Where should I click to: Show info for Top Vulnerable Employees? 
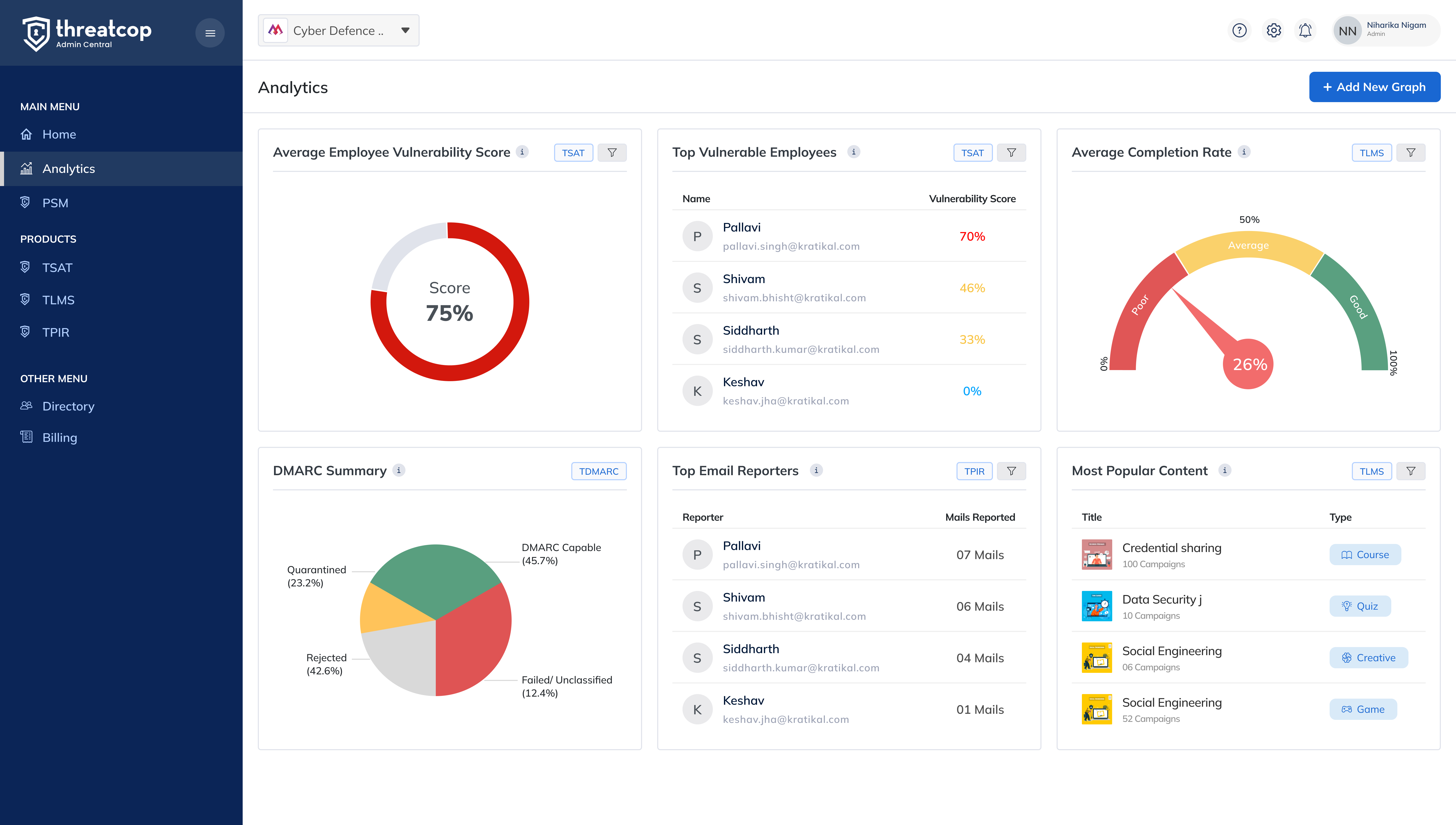coord(854,152)
